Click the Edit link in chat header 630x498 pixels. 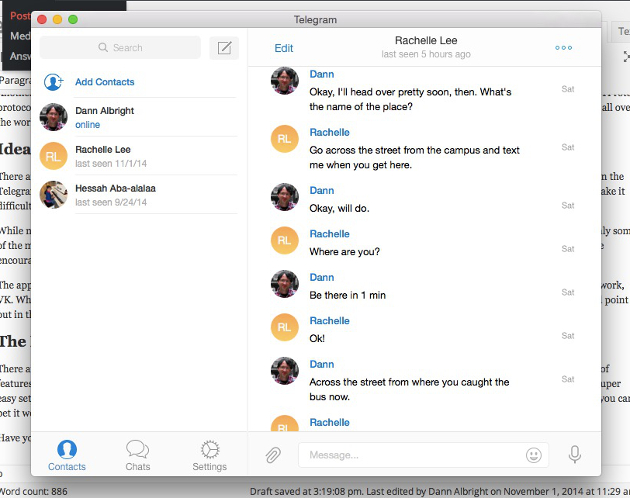click(x=284, y=48)
